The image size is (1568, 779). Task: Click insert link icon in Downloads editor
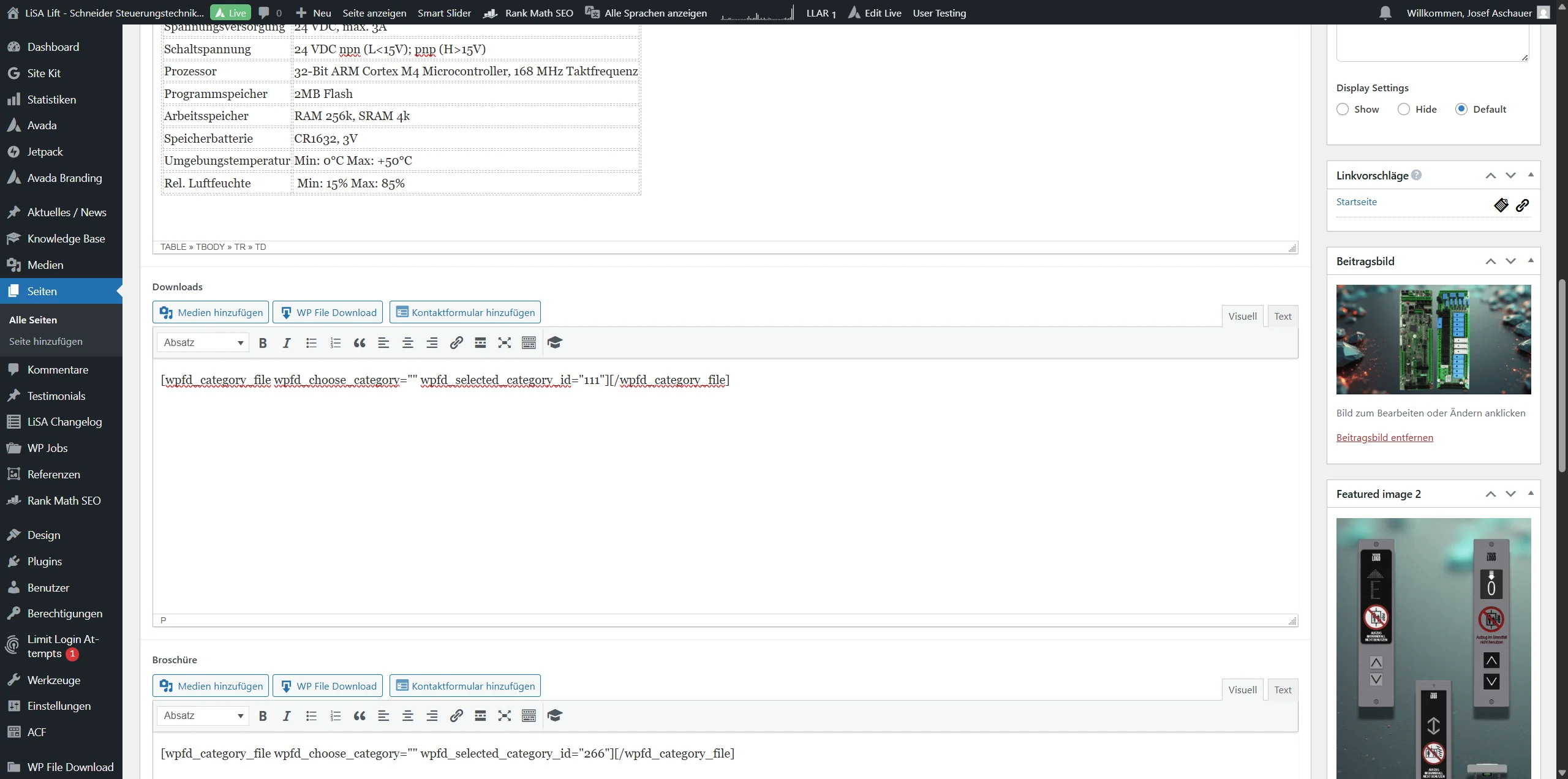coord(456,343)
